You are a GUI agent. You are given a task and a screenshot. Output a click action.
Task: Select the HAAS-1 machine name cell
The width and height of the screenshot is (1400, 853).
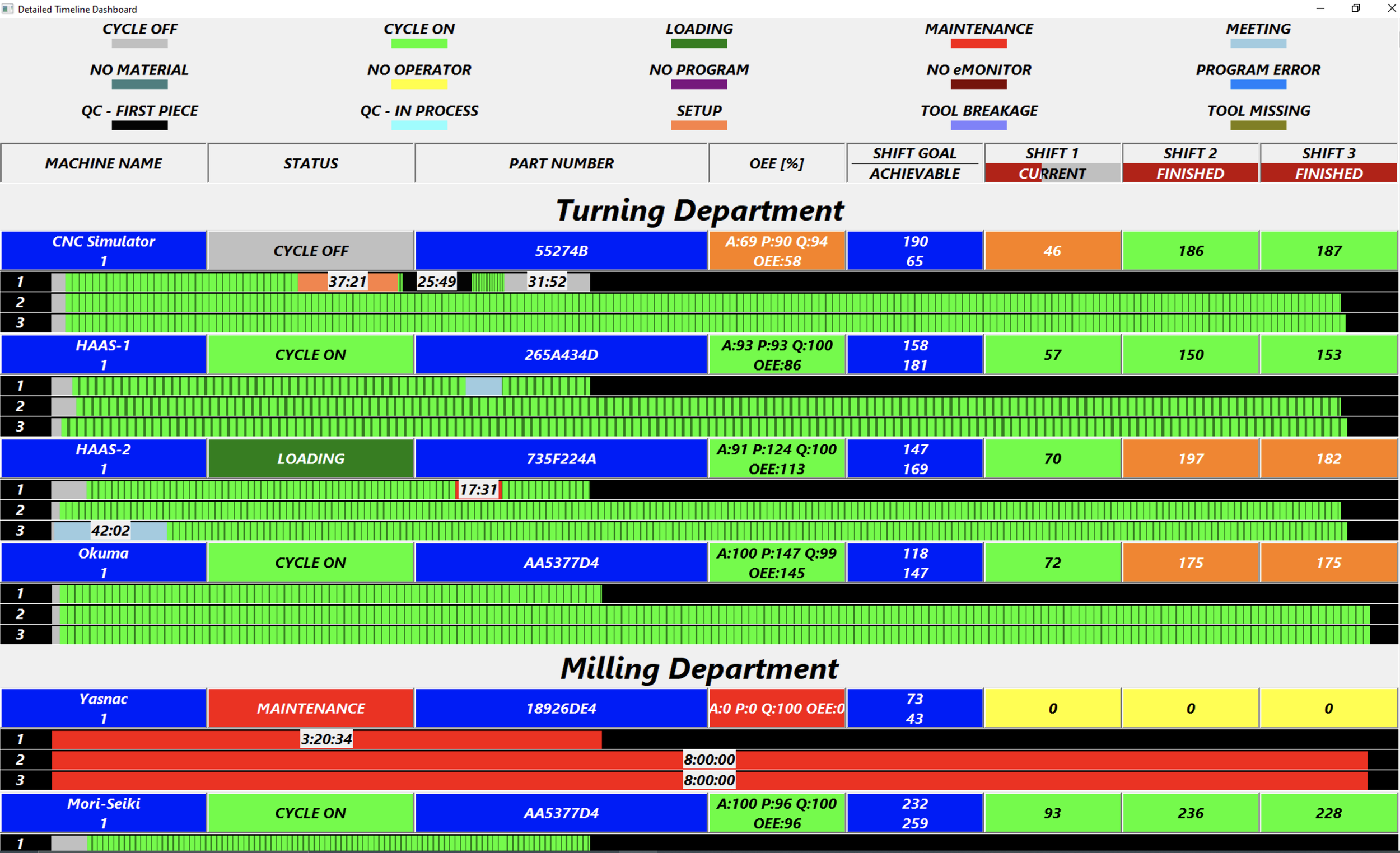click(x=104, y=354)
